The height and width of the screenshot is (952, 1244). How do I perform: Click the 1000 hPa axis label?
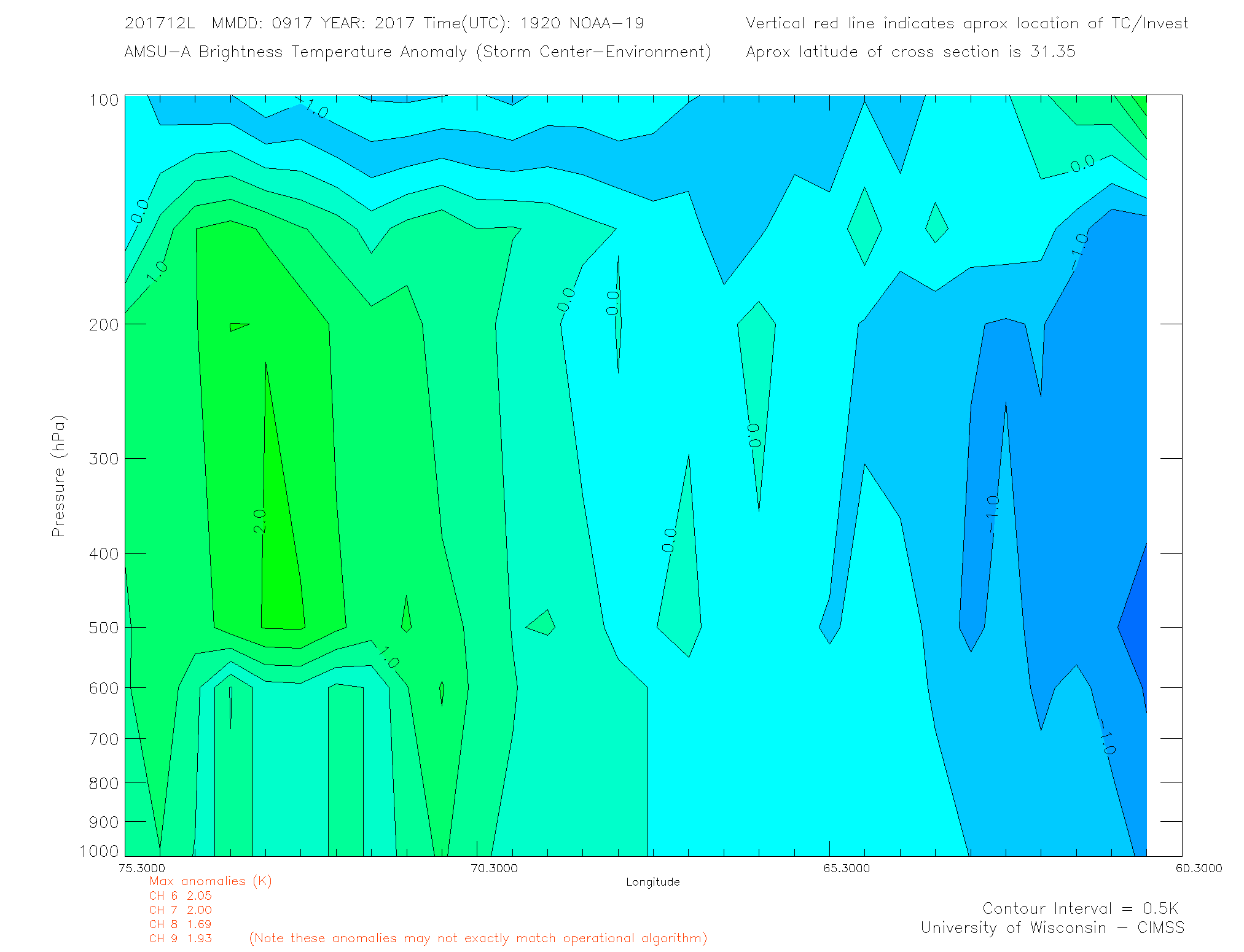pyautogui.click(x=100, y=851)
